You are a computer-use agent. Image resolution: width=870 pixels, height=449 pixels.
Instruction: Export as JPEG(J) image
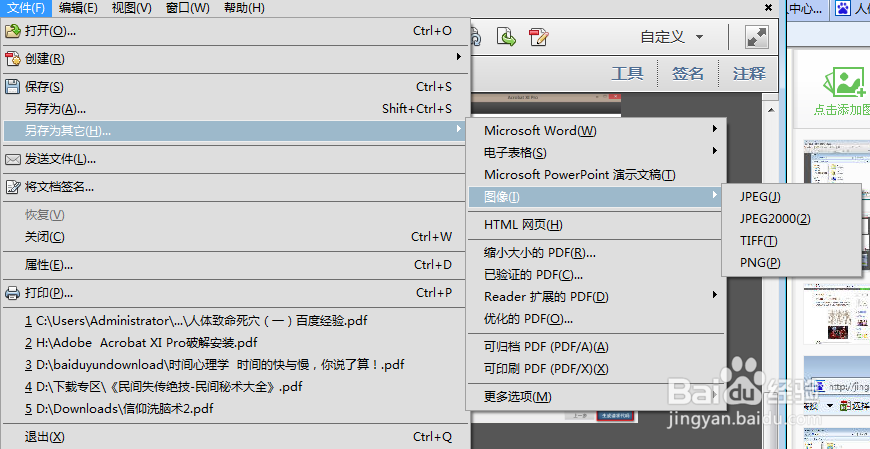click(792, 197)
